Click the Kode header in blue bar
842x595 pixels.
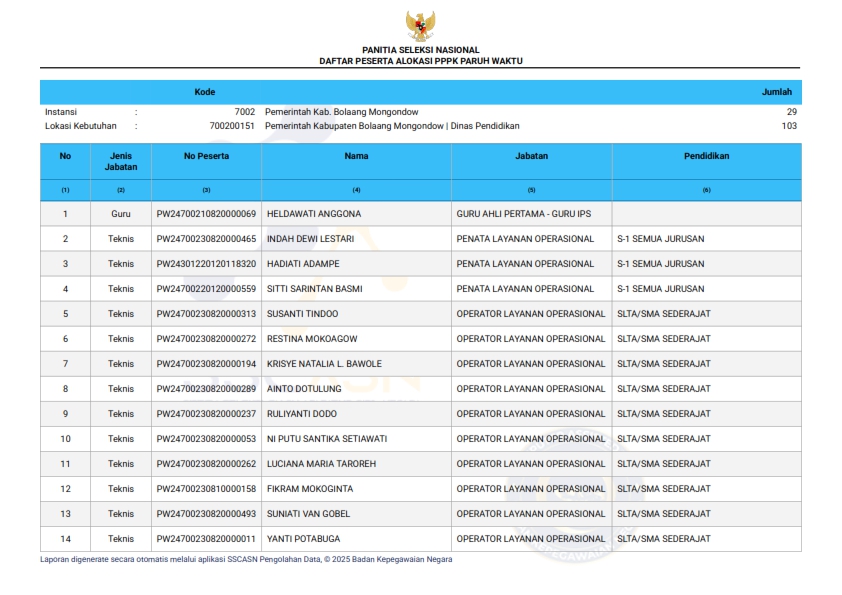[x=204, y=92]
